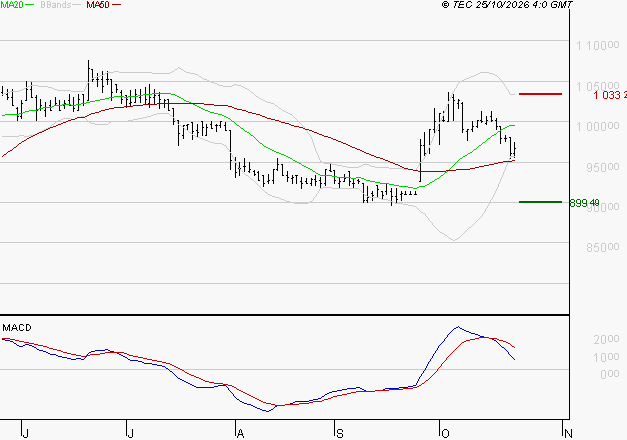The width and height of the screenshot is (627, 440).
Task: Click the 1 000.00 price axis label
Action: tap(597, 126)
